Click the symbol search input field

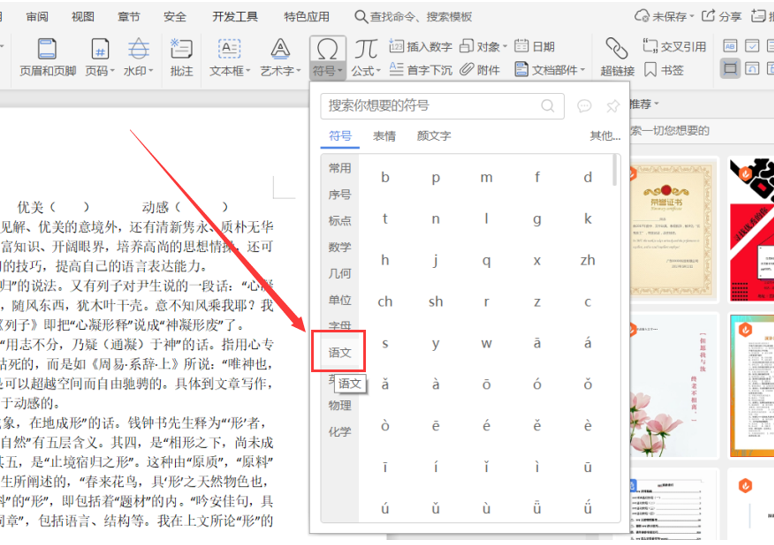(442, 106)
